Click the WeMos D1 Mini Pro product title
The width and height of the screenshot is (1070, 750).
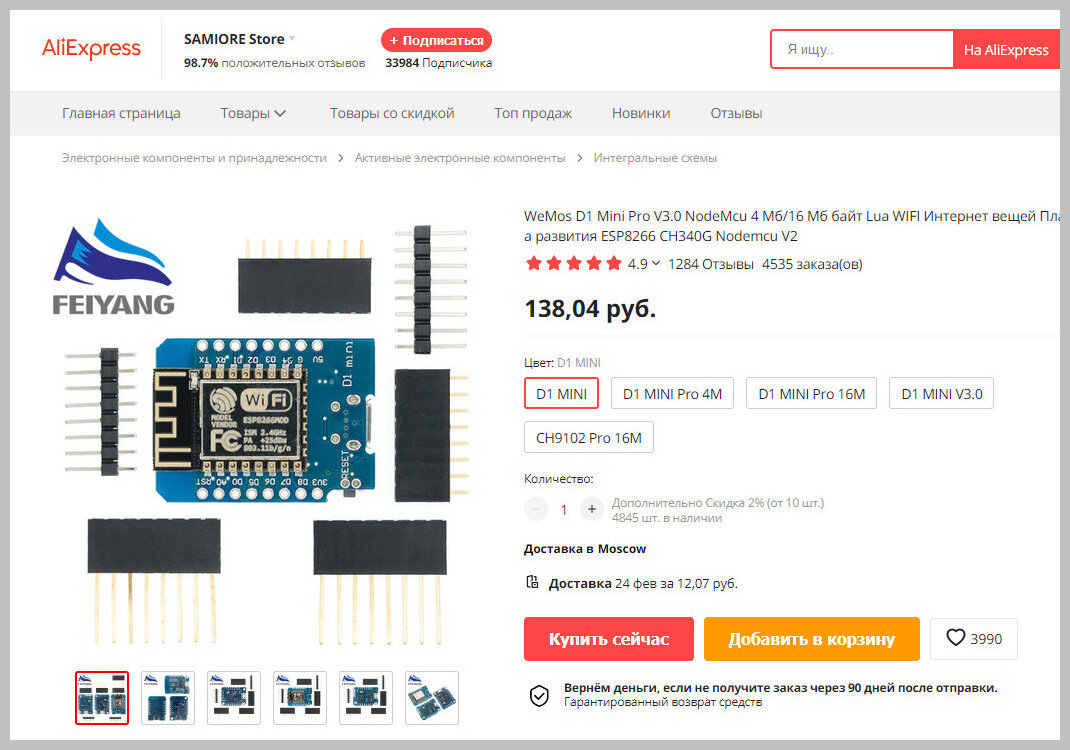tap(792, 226)
